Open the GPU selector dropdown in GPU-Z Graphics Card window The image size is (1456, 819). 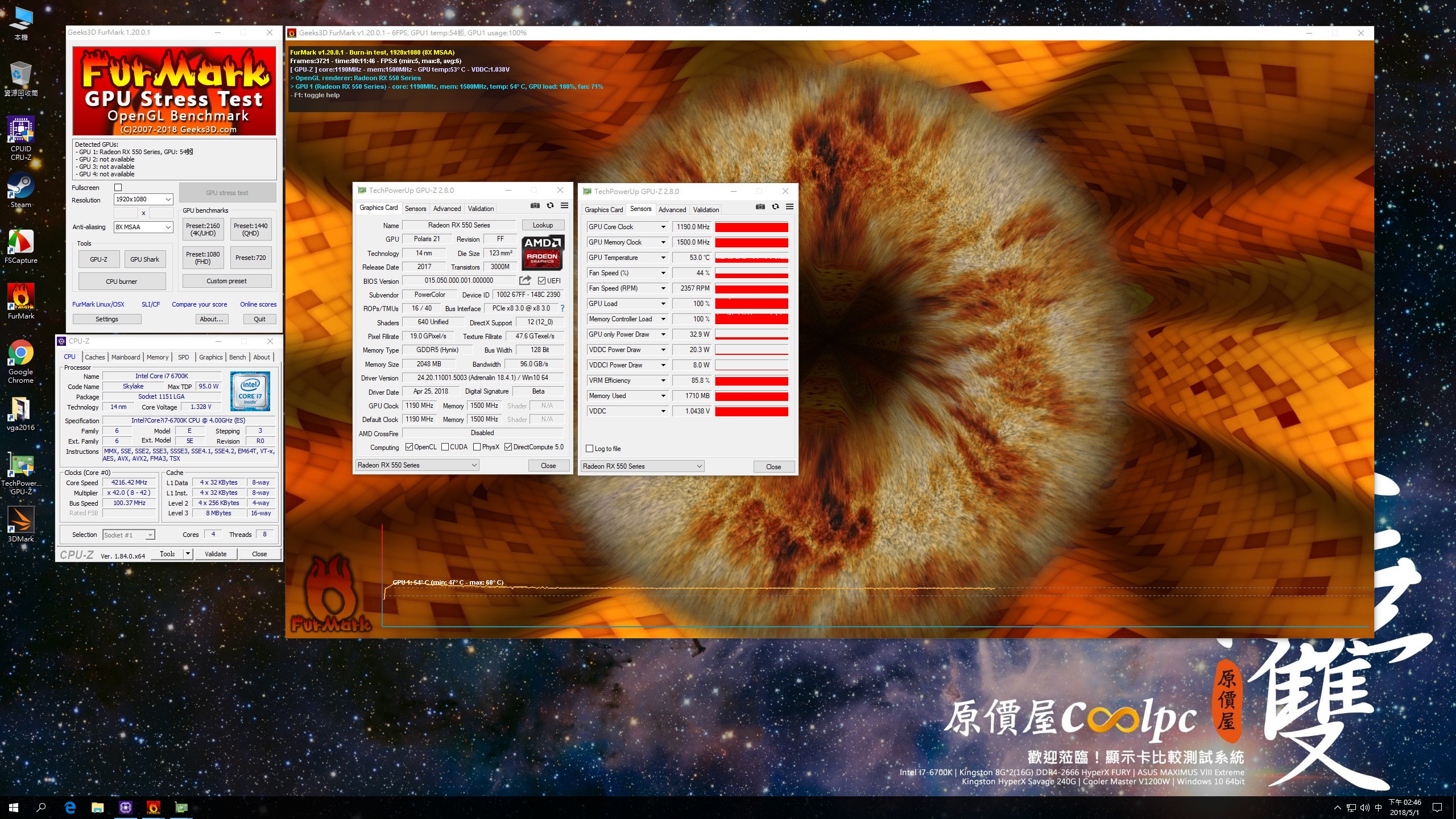click(417, 465)
